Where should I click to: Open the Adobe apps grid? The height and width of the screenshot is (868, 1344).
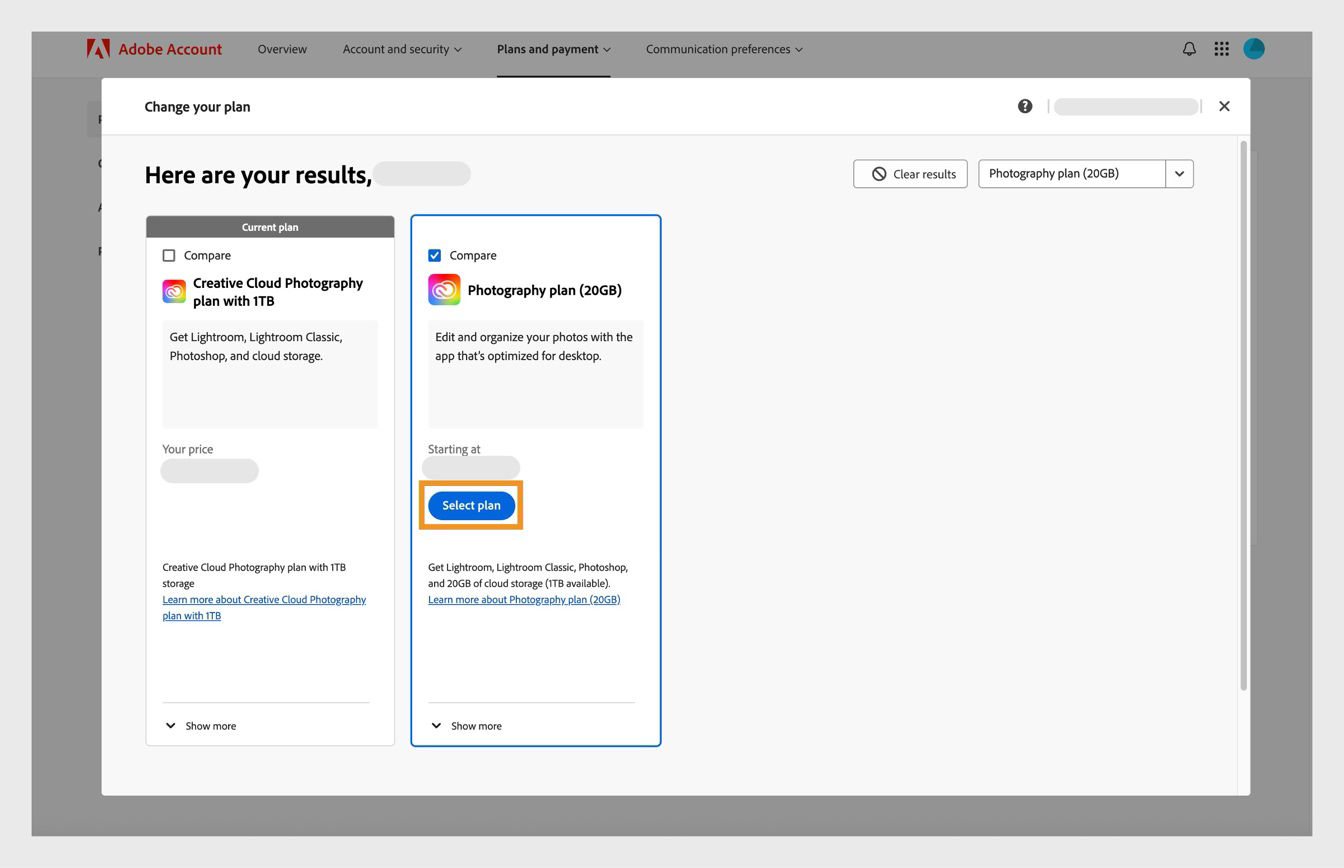(x=1221, y=48)
